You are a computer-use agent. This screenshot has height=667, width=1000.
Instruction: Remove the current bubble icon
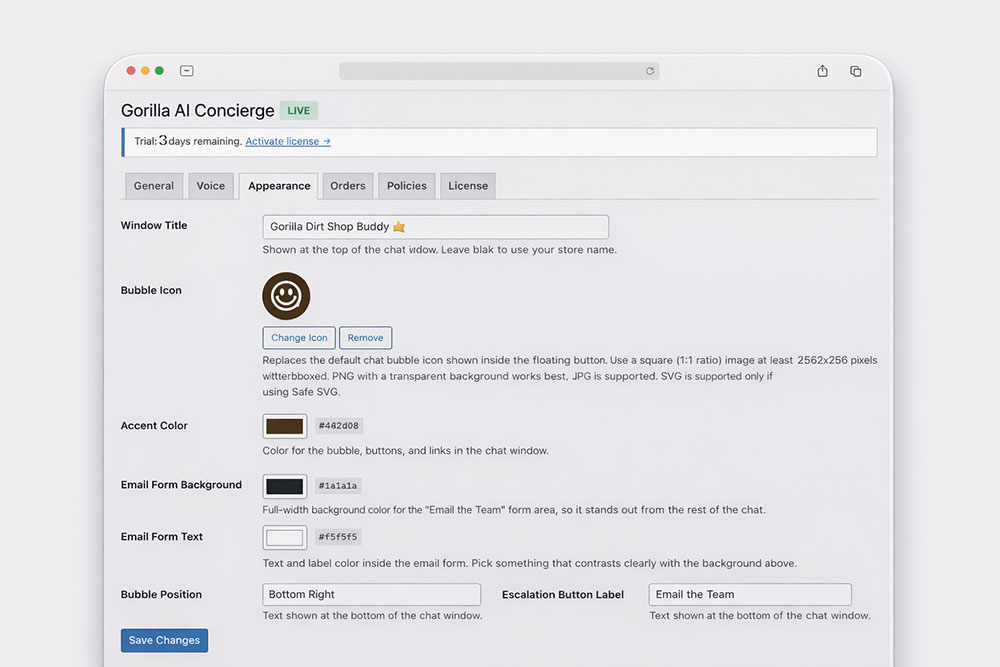365,338
